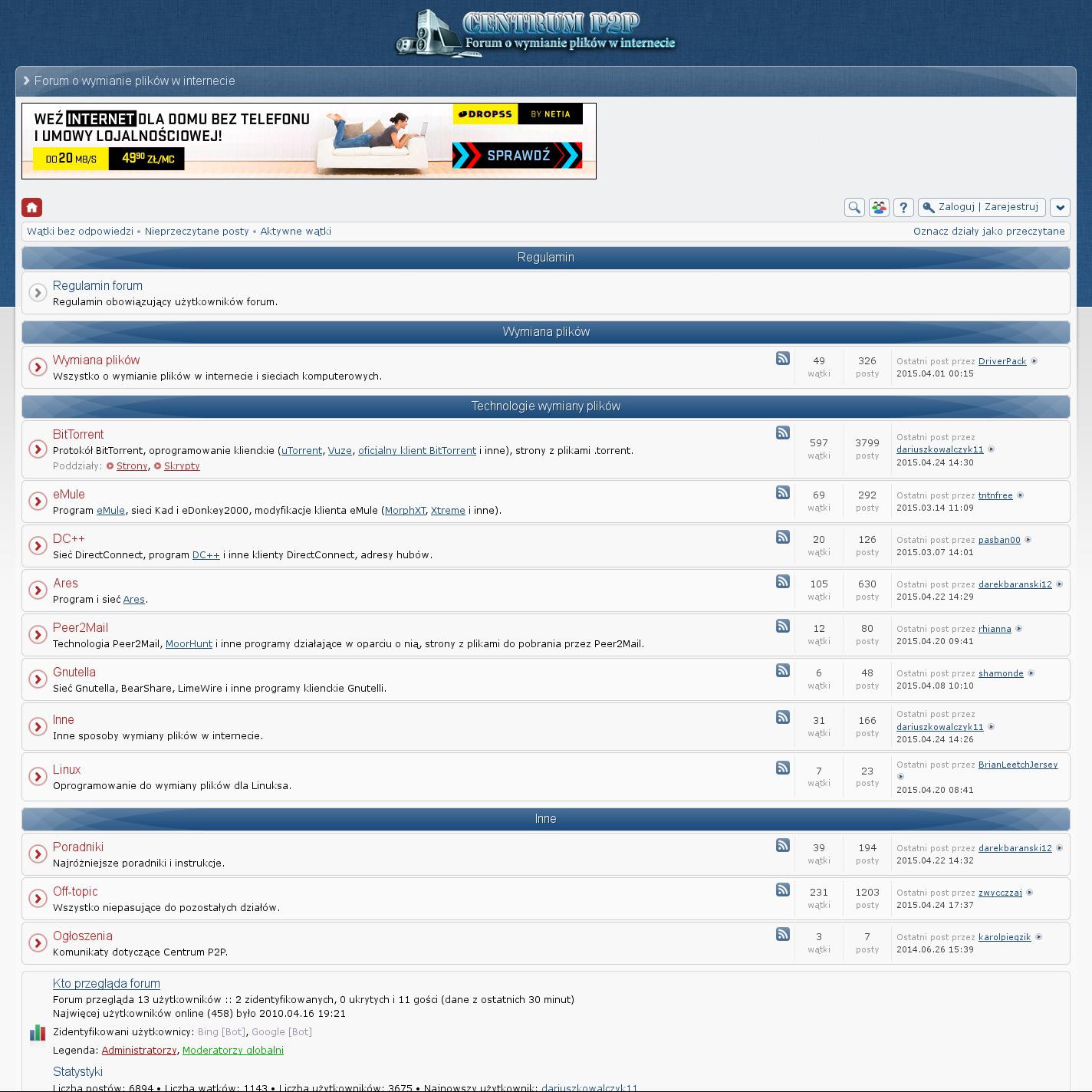Open Wątki bez odpowiedzi menu link
The width and height of the screenshot is (1092, 1092).
click(80, 231)
